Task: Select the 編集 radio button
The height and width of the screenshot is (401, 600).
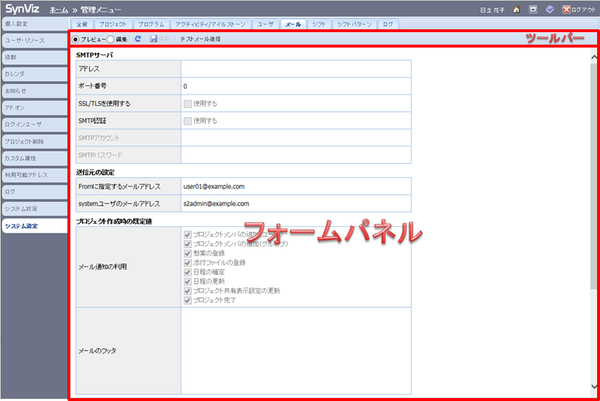Action: pos(110,39)
